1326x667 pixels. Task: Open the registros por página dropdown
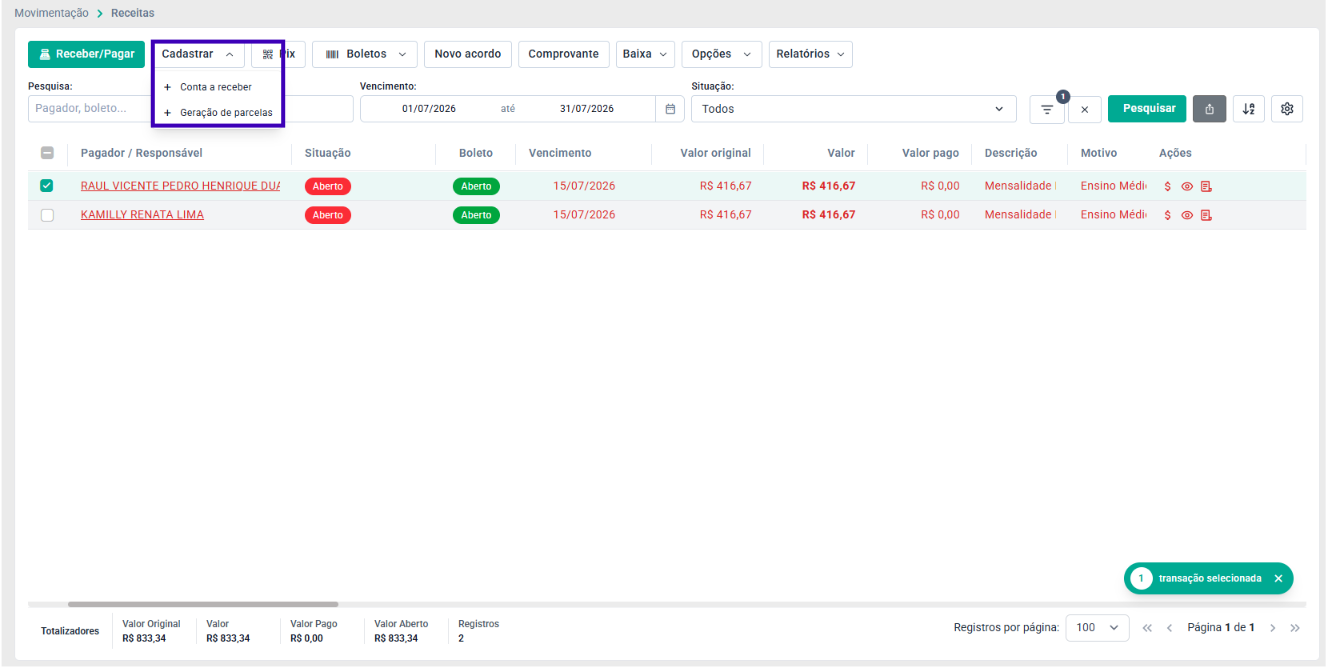(1097, 628)
